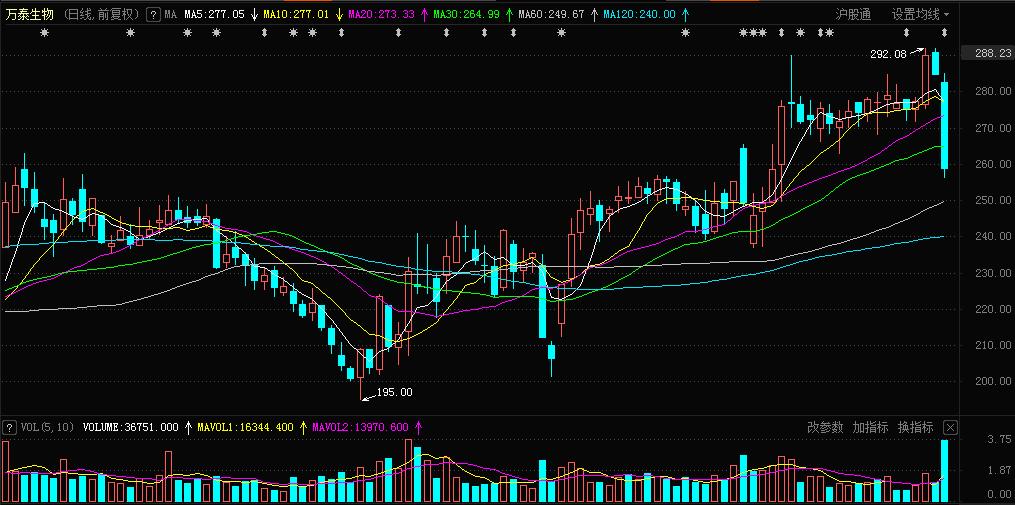Click 换指标 to switch indicator
The height and width of the screenshot is (505, 1015).
(915, 427)
